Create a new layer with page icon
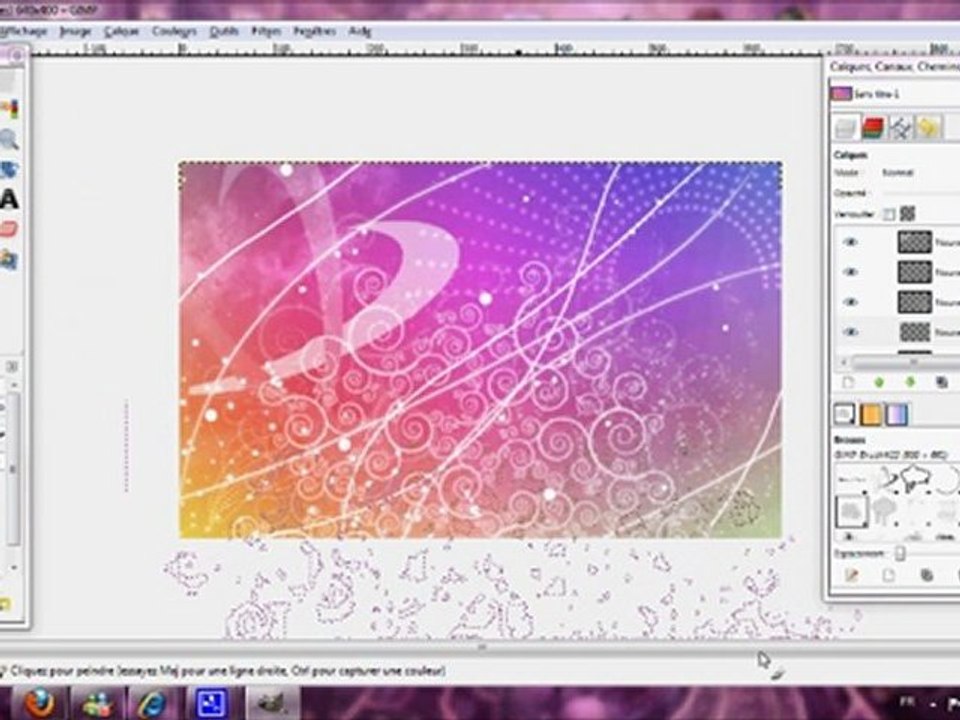Screen dimensions: 960x720 pyautogui.click(x=848, y=383)
